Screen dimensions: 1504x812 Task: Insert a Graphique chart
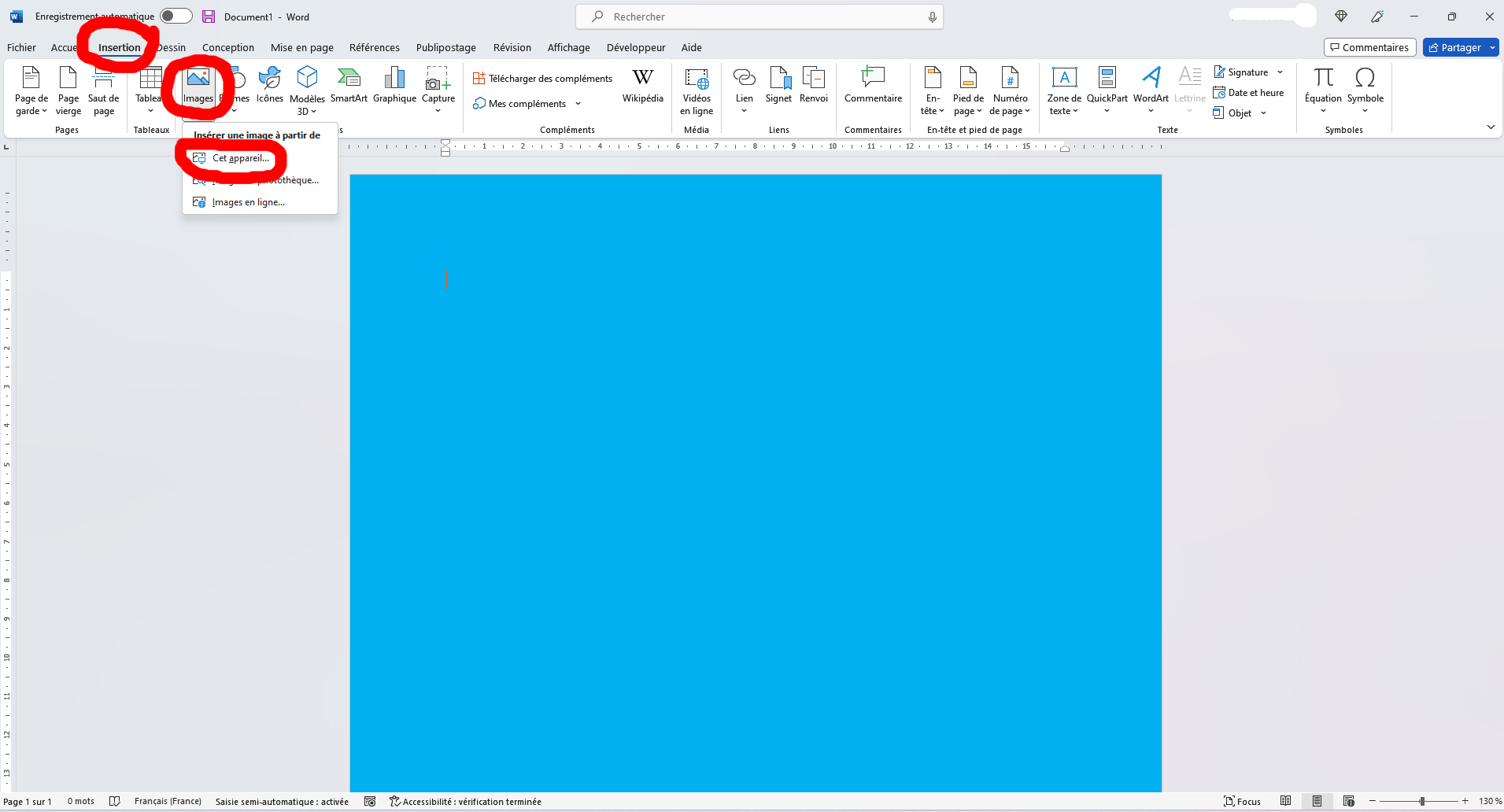(394, 86)
